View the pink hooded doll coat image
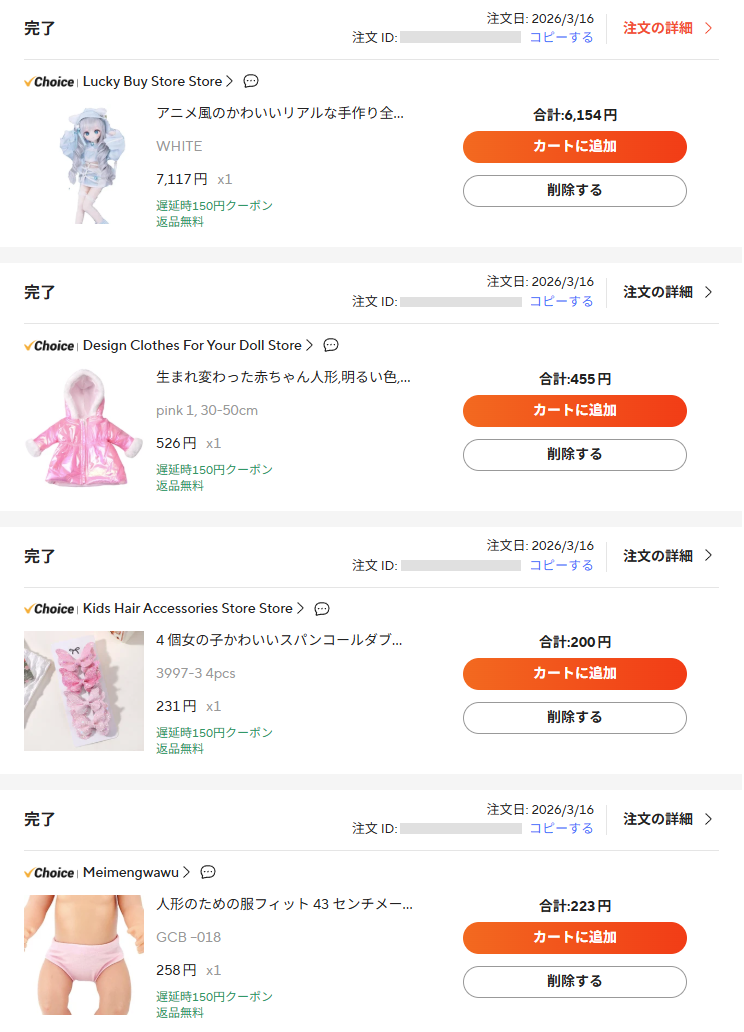Viewport: 744px width, 1032px height. (84, 427)
